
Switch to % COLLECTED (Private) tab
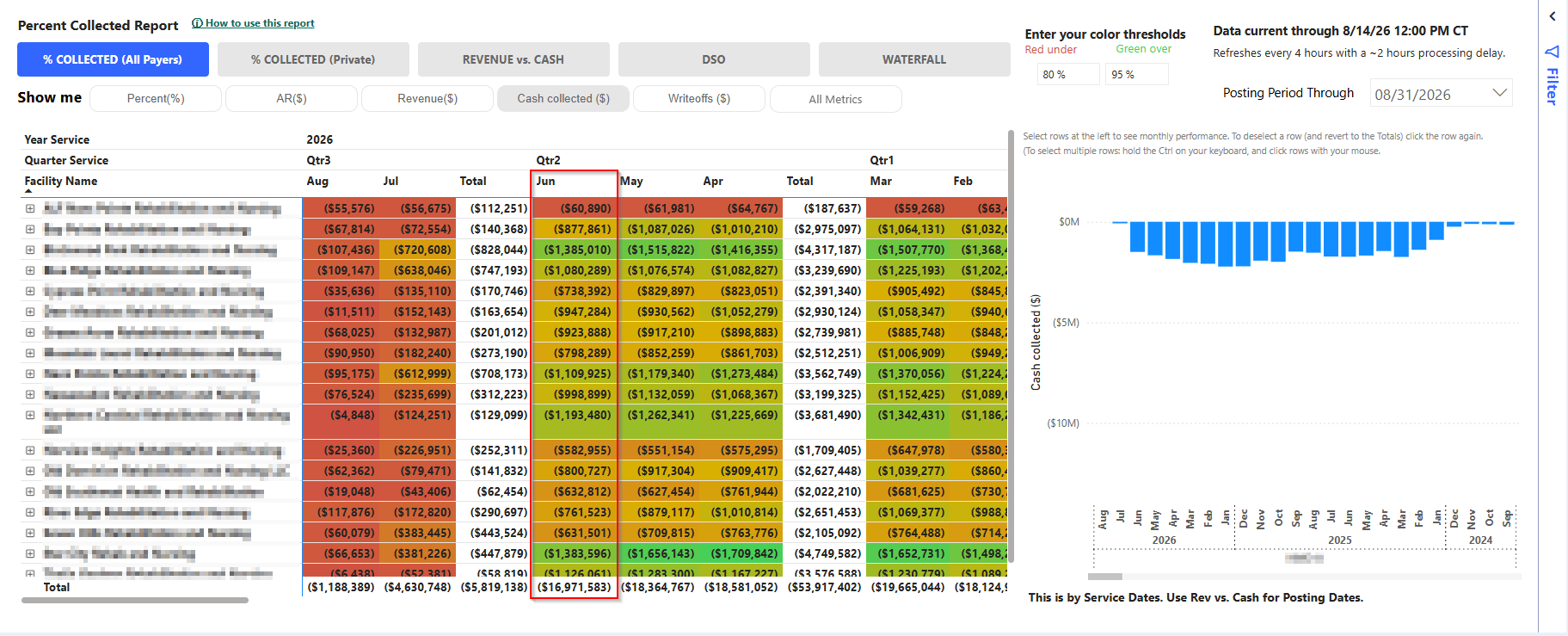click(313, 59)
